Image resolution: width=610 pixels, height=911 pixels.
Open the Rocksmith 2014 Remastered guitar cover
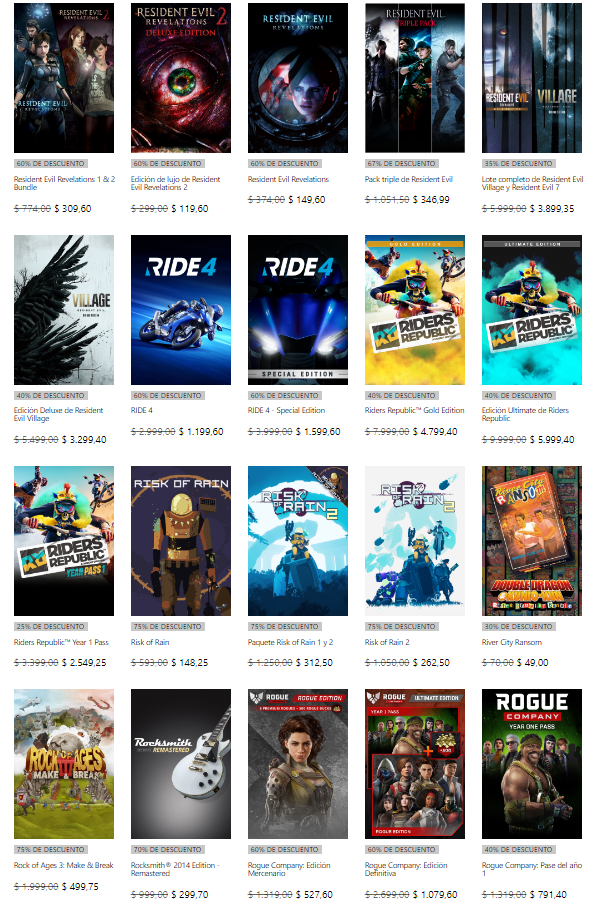click(x=180, y=763)
